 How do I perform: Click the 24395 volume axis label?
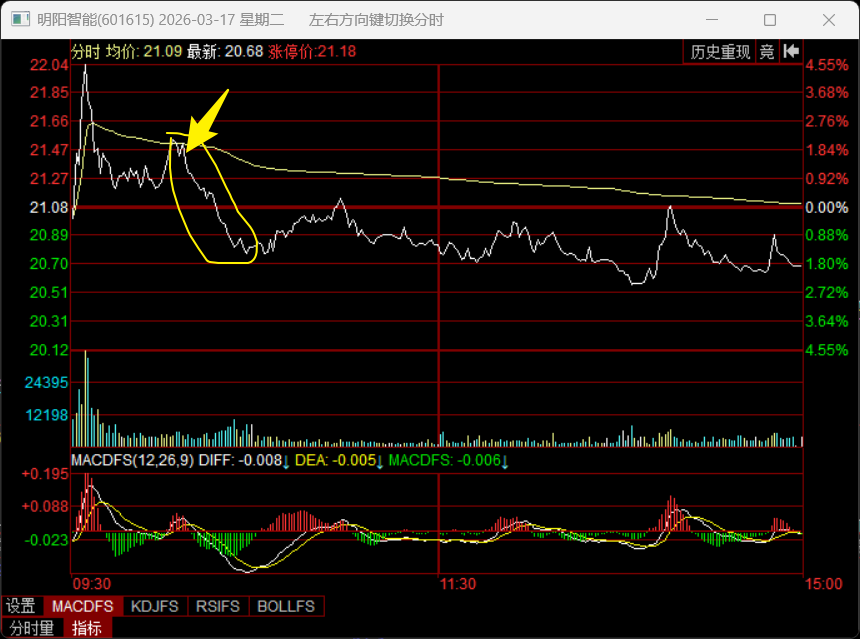click(x=47, y=382)
